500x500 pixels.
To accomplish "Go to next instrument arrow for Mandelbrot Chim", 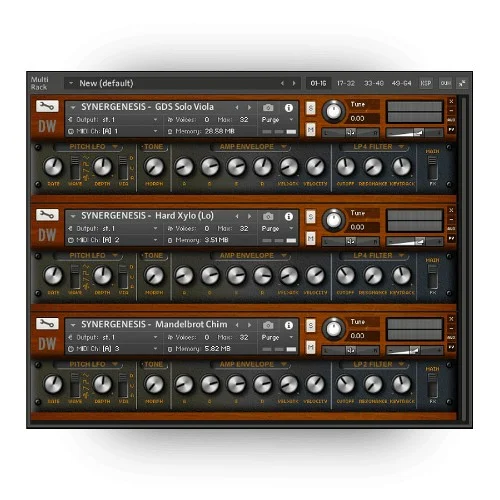I will pyautogui.click(x=249, y=325).
